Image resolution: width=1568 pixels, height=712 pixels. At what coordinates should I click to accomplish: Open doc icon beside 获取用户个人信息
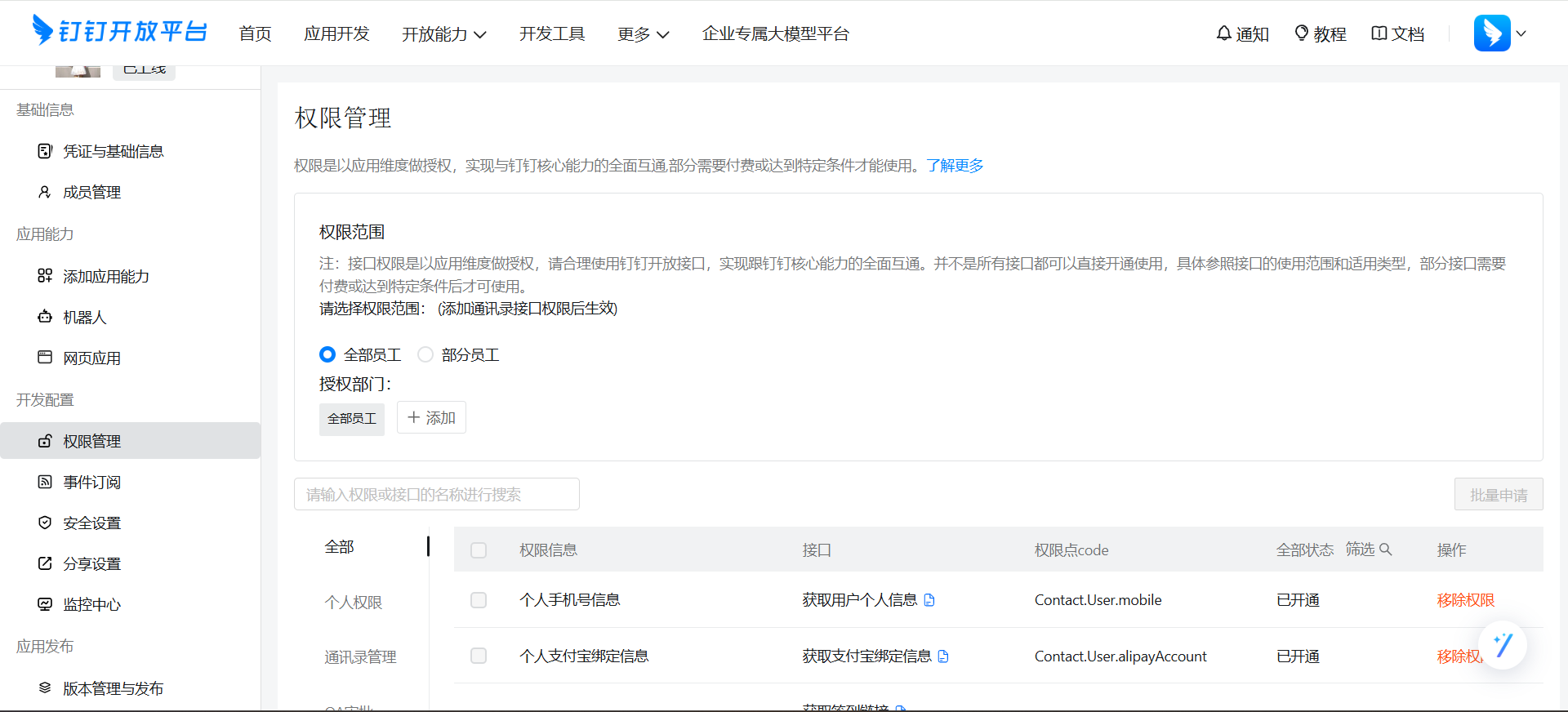click(929, 600)
